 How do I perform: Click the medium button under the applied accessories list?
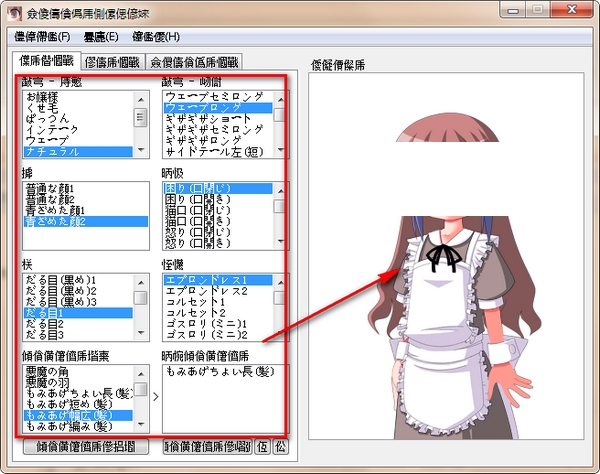(x=207, y=446)
